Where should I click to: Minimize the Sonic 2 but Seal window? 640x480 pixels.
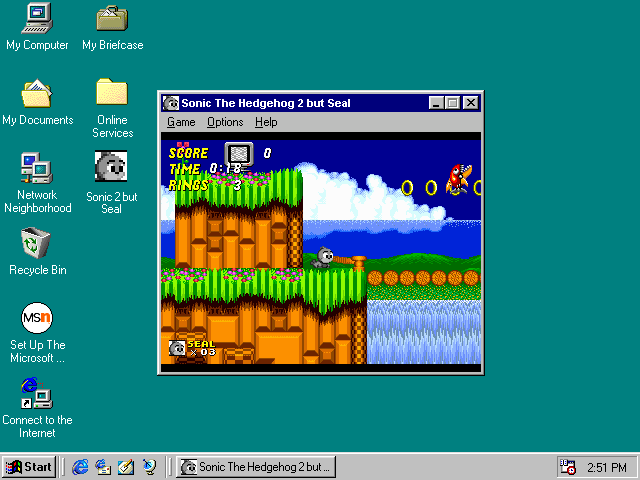click(x=436, y=103)
